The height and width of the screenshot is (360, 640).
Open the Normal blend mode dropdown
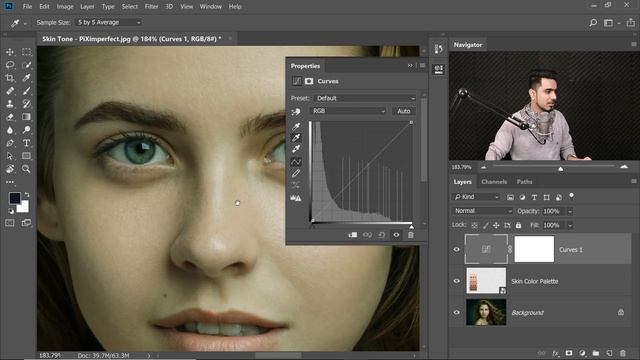click(x=482, y=211)
